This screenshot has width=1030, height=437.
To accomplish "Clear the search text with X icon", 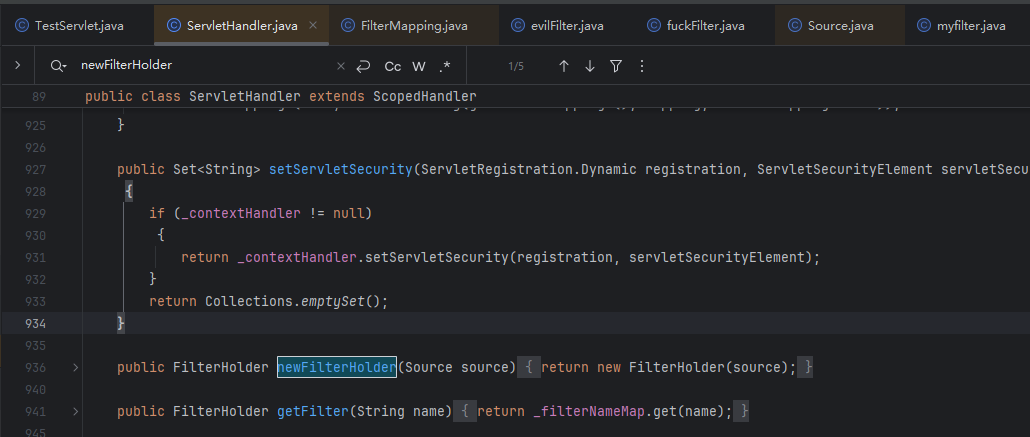I will tap(340, 66).
